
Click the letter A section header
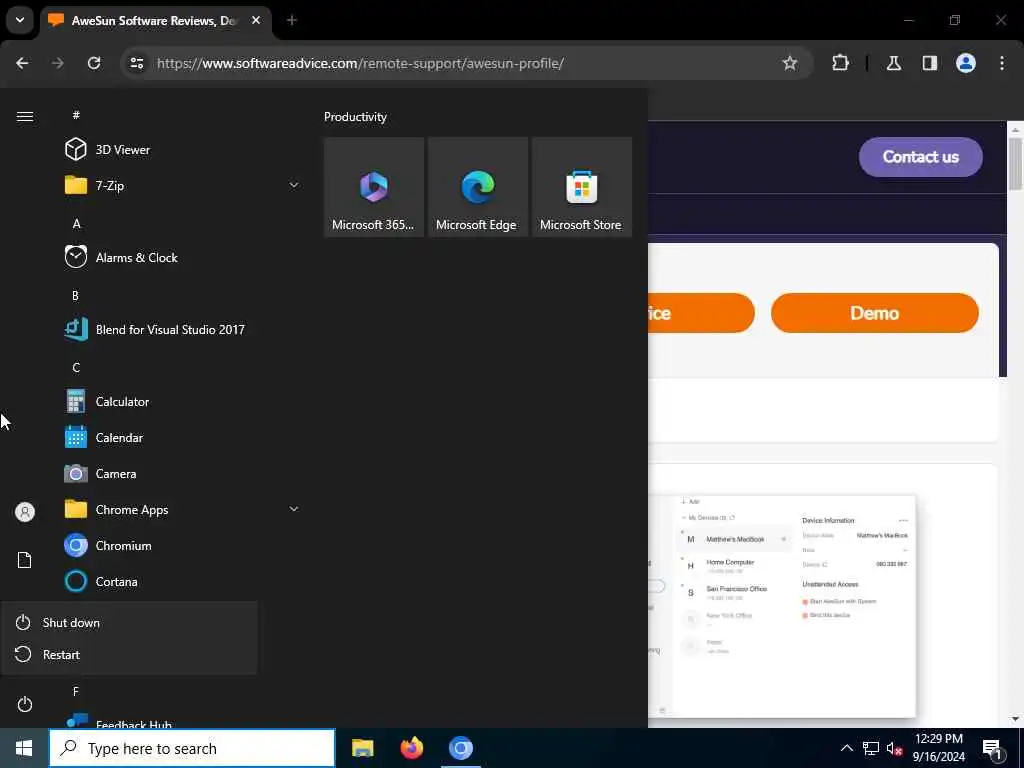(76, 223)
